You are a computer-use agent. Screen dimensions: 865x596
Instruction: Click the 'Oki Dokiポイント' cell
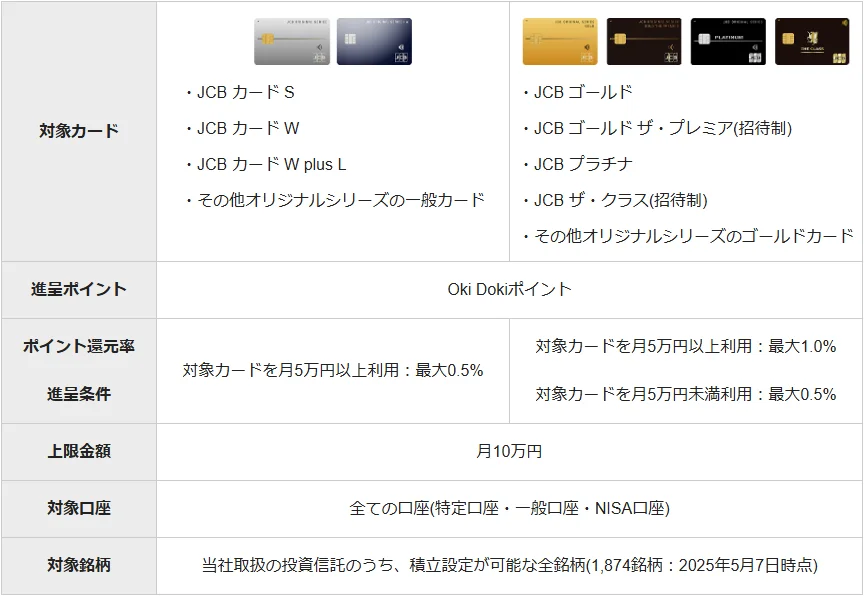pyautogui.click(x=509, y=290)
